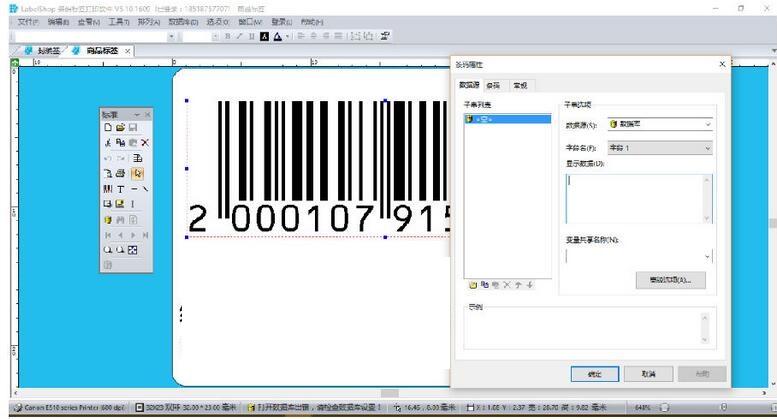Select the Text tool in toolbox
The image size is (777, 419).
click(121, 188)
